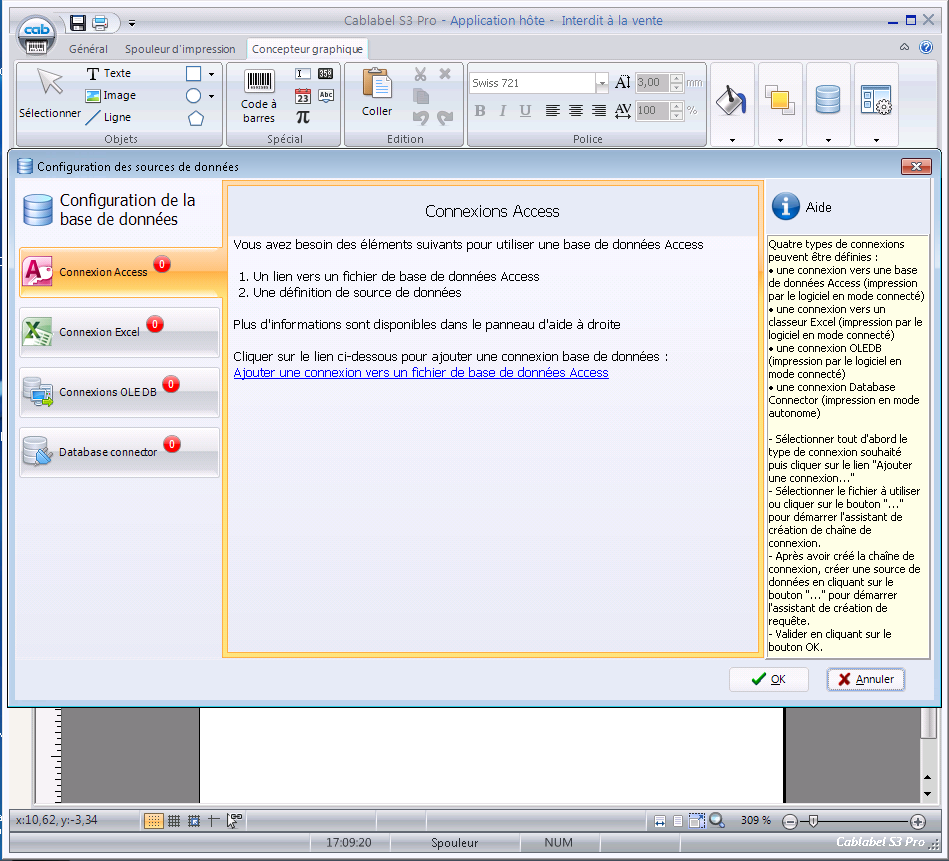
Task: Redo with the right curved arrow
Action: point(445,117)
